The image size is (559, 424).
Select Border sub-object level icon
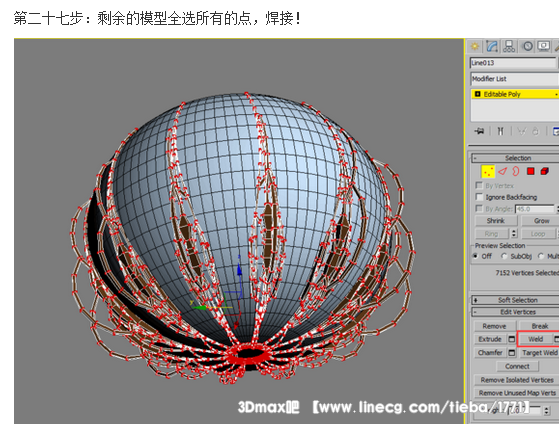[x=516, y=171]
